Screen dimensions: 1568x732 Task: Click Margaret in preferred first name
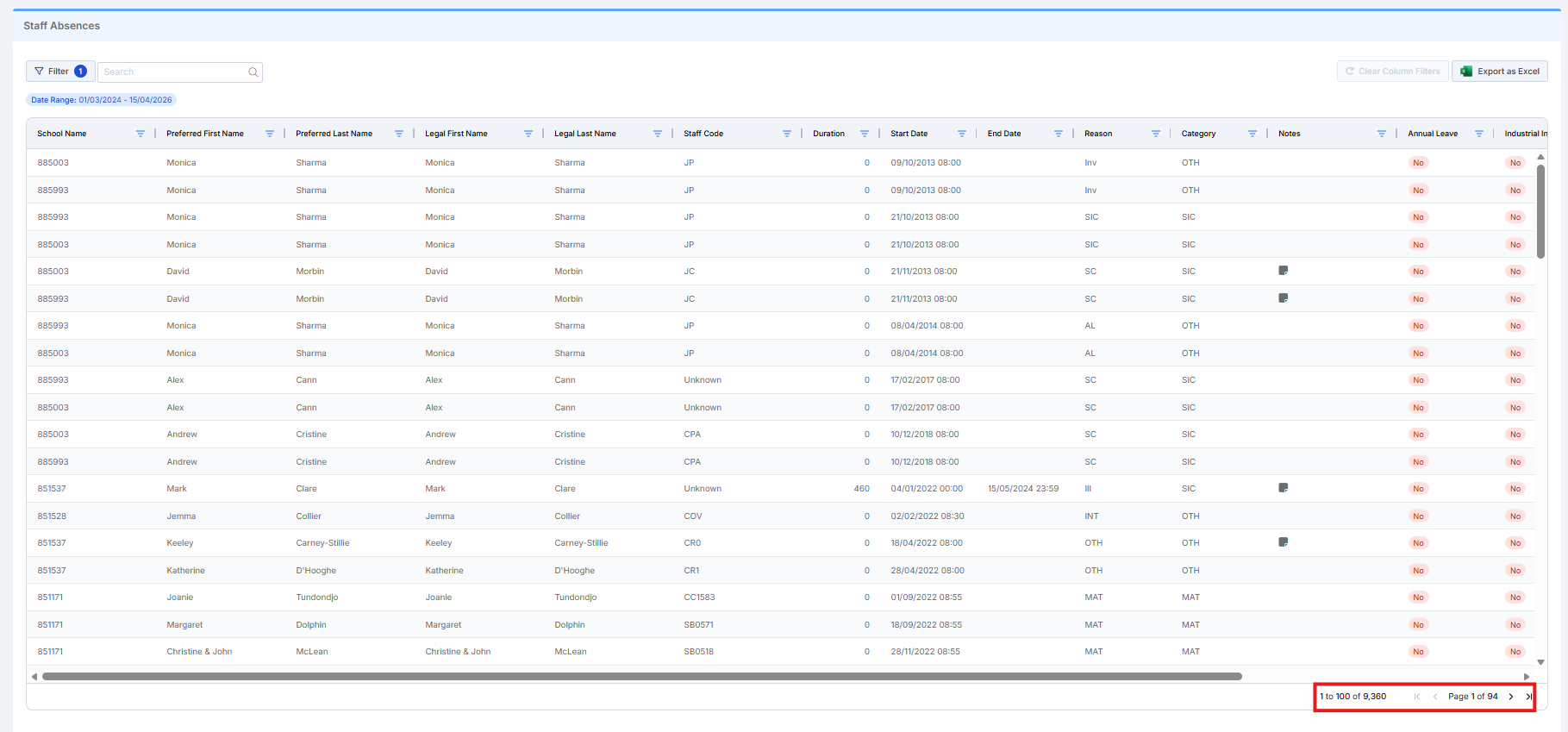click(184, 625)
